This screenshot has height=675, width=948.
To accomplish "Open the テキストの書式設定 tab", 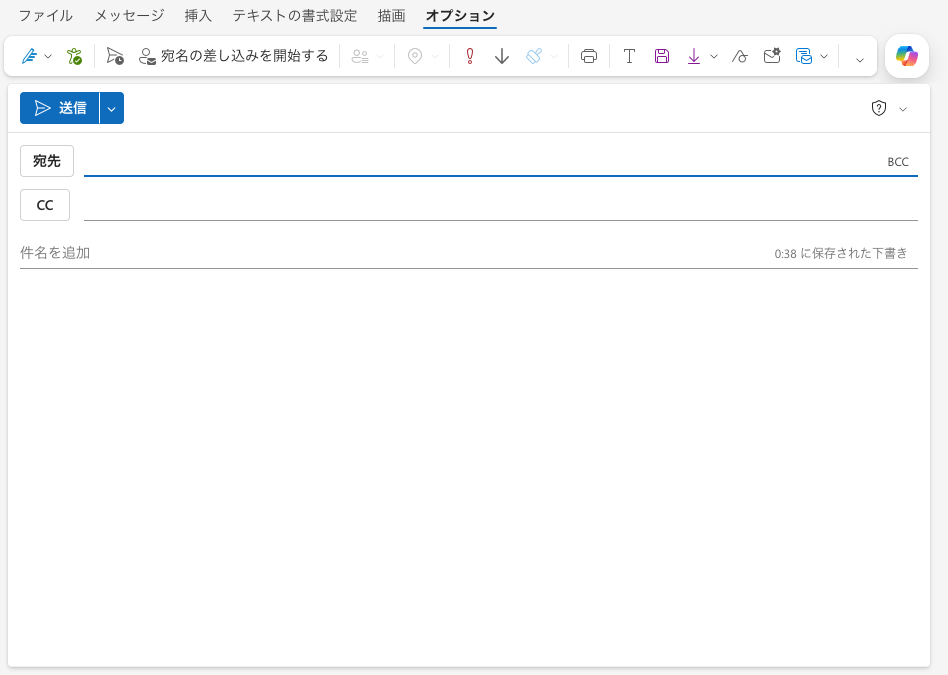I will (x=295, y=16).
